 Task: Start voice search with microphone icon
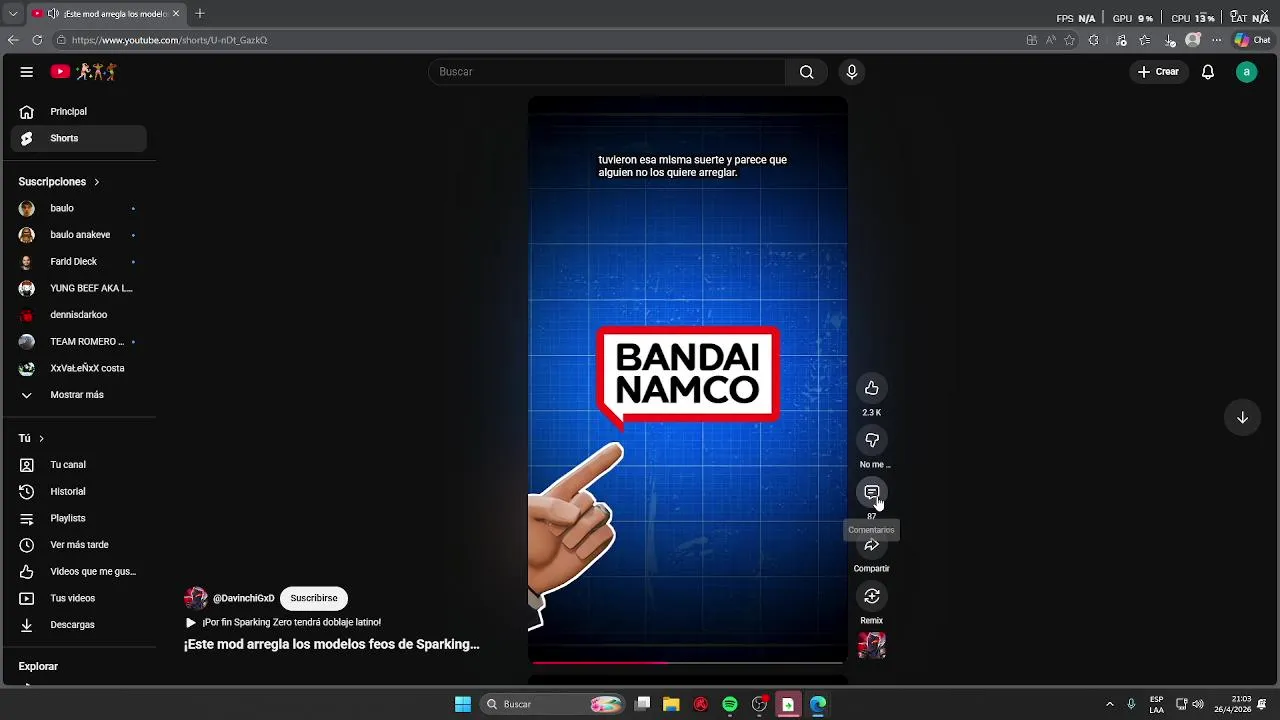click(x=852, y=72)
